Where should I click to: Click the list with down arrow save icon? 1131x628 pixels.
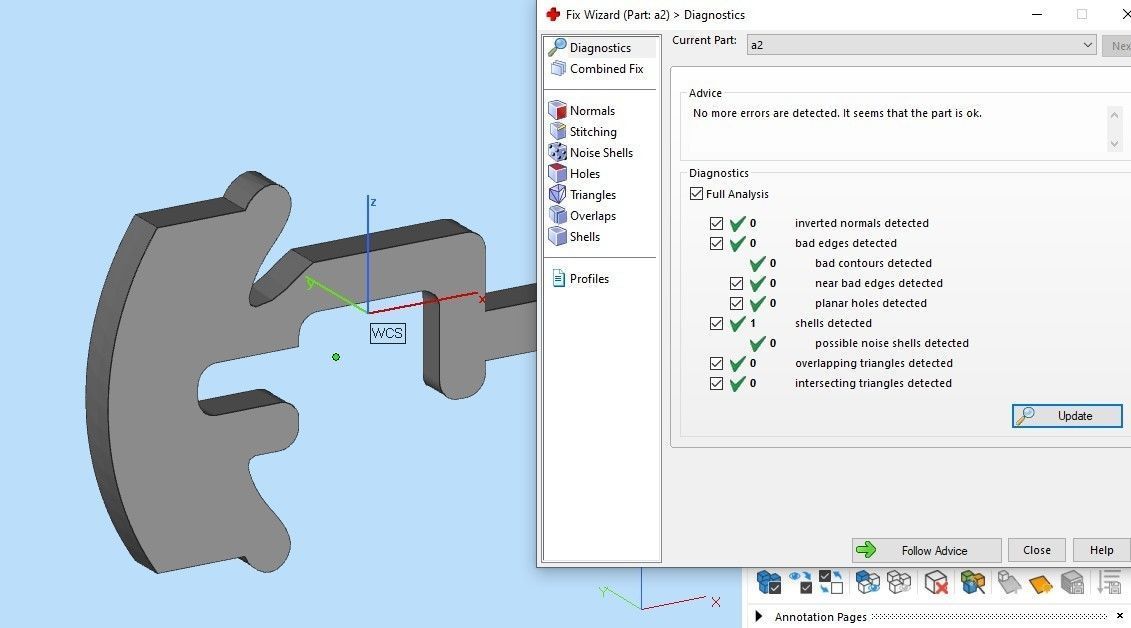1110,582
